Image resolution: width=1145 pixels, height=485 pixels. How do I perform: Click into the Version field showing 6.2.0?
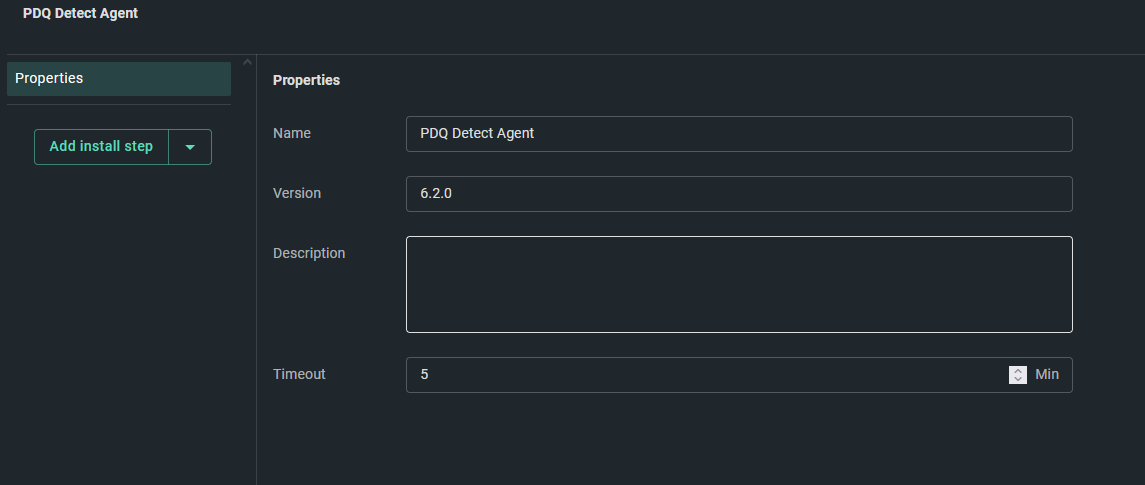pyautogui.click(x=739, y=194)
